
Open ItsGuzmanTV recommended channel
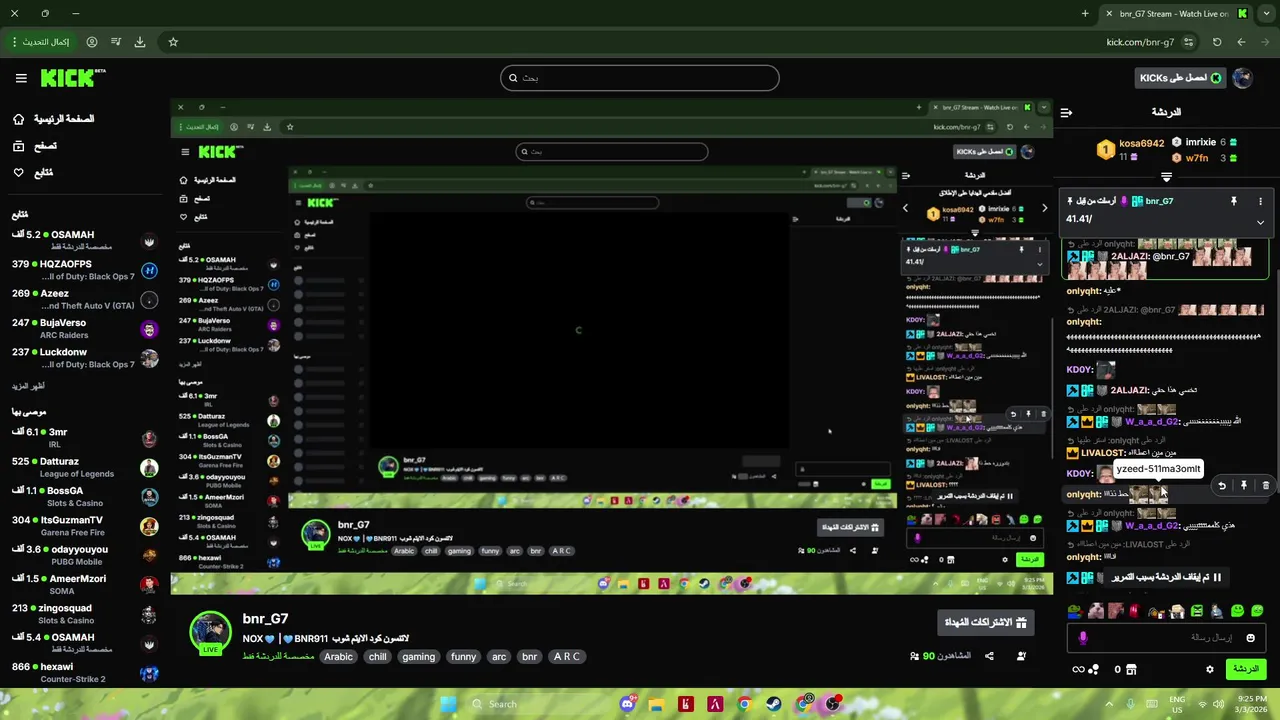click(85, 526)
